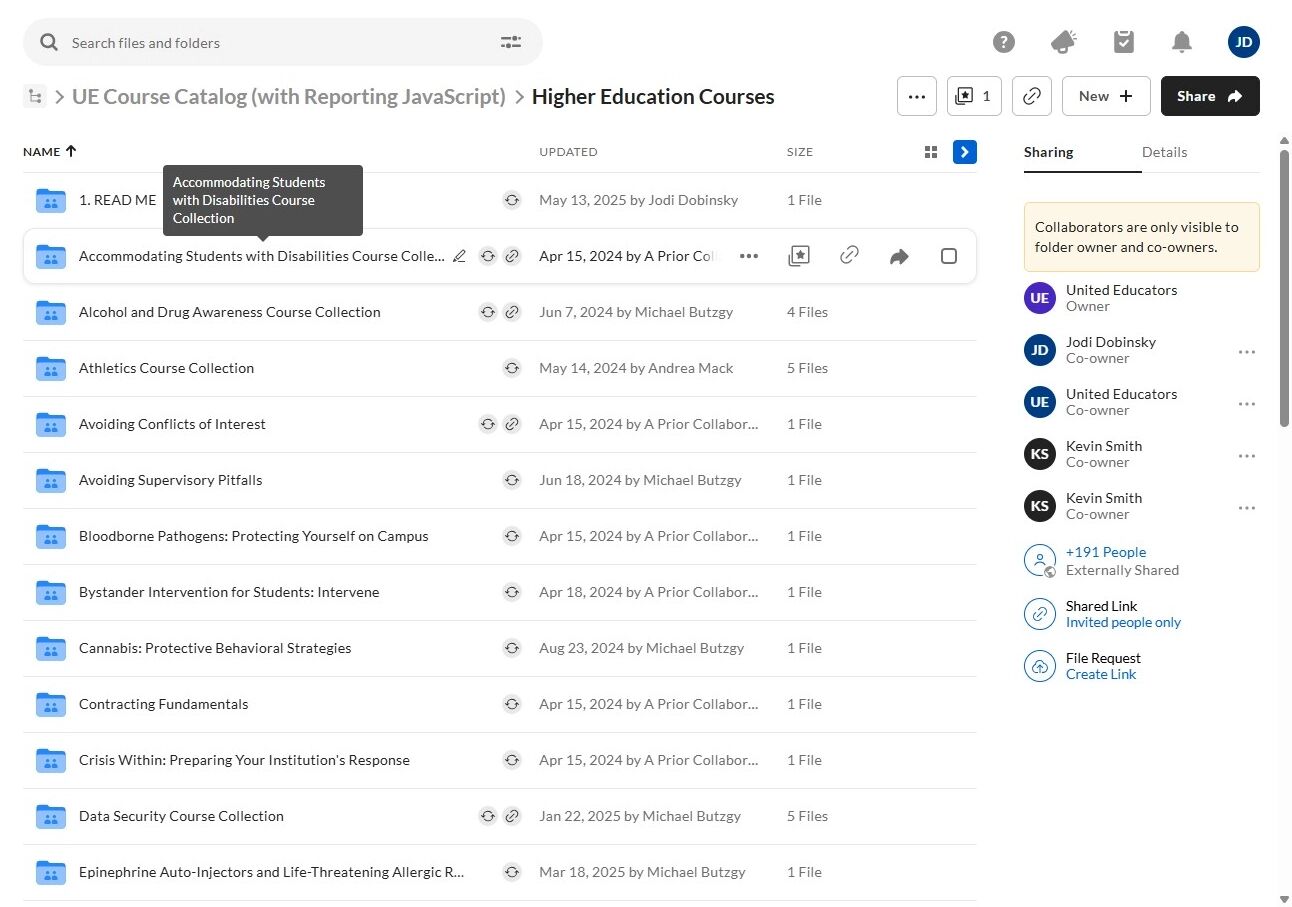The image size is (1292, 907).
Task: Click the help question mark icon
Action: (1003, 42)
